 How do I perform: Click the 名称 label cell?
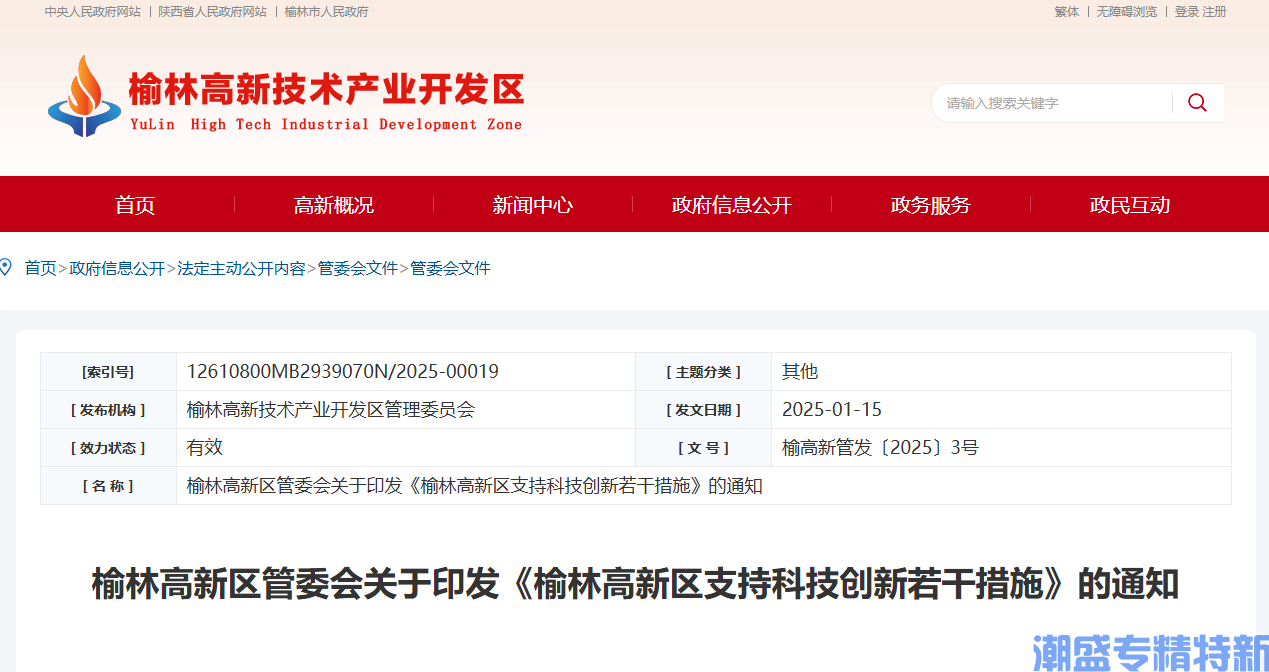click(x=108, y=486)
